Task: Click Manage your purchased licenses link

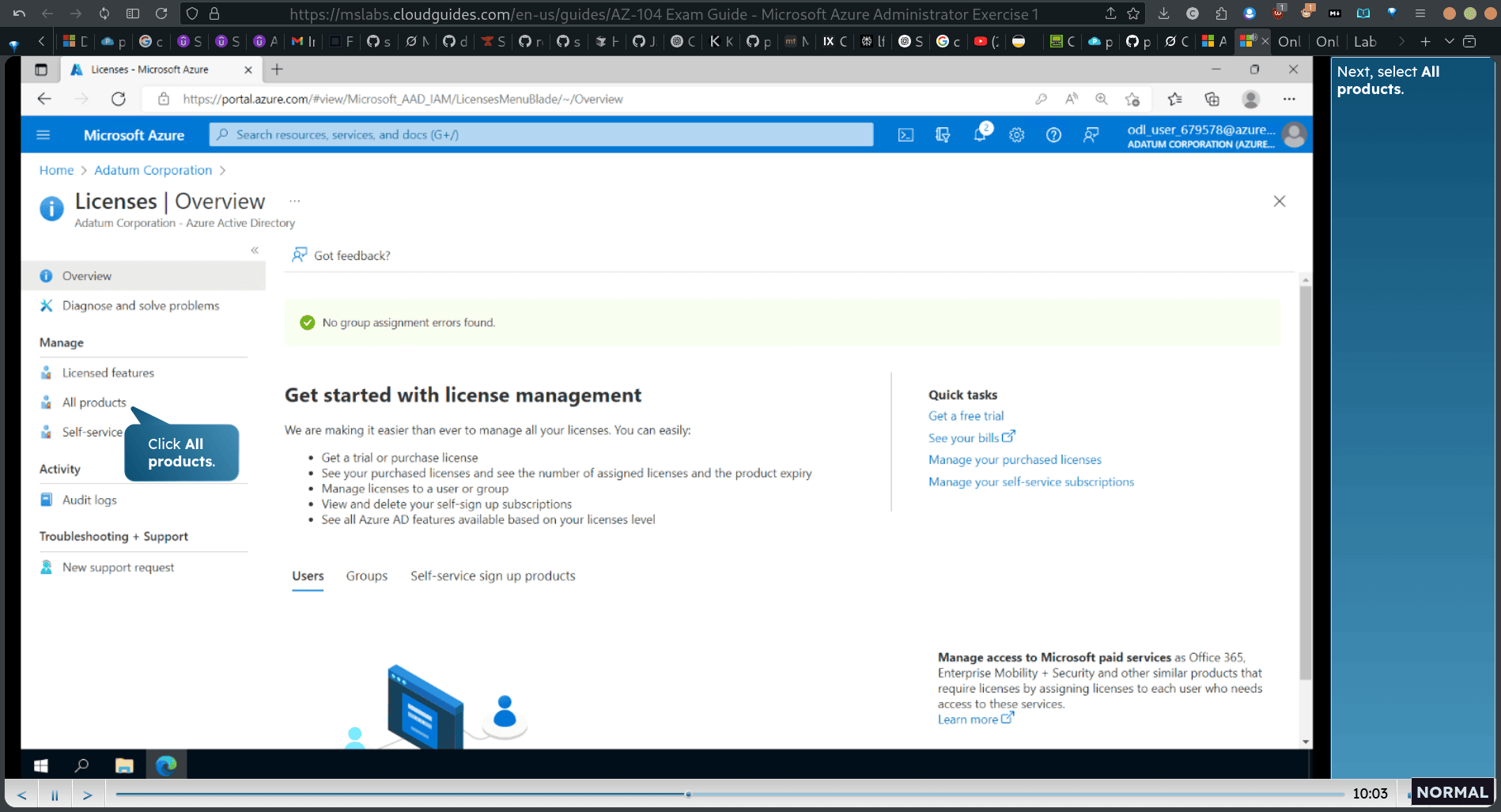Action: point(1015,460)
